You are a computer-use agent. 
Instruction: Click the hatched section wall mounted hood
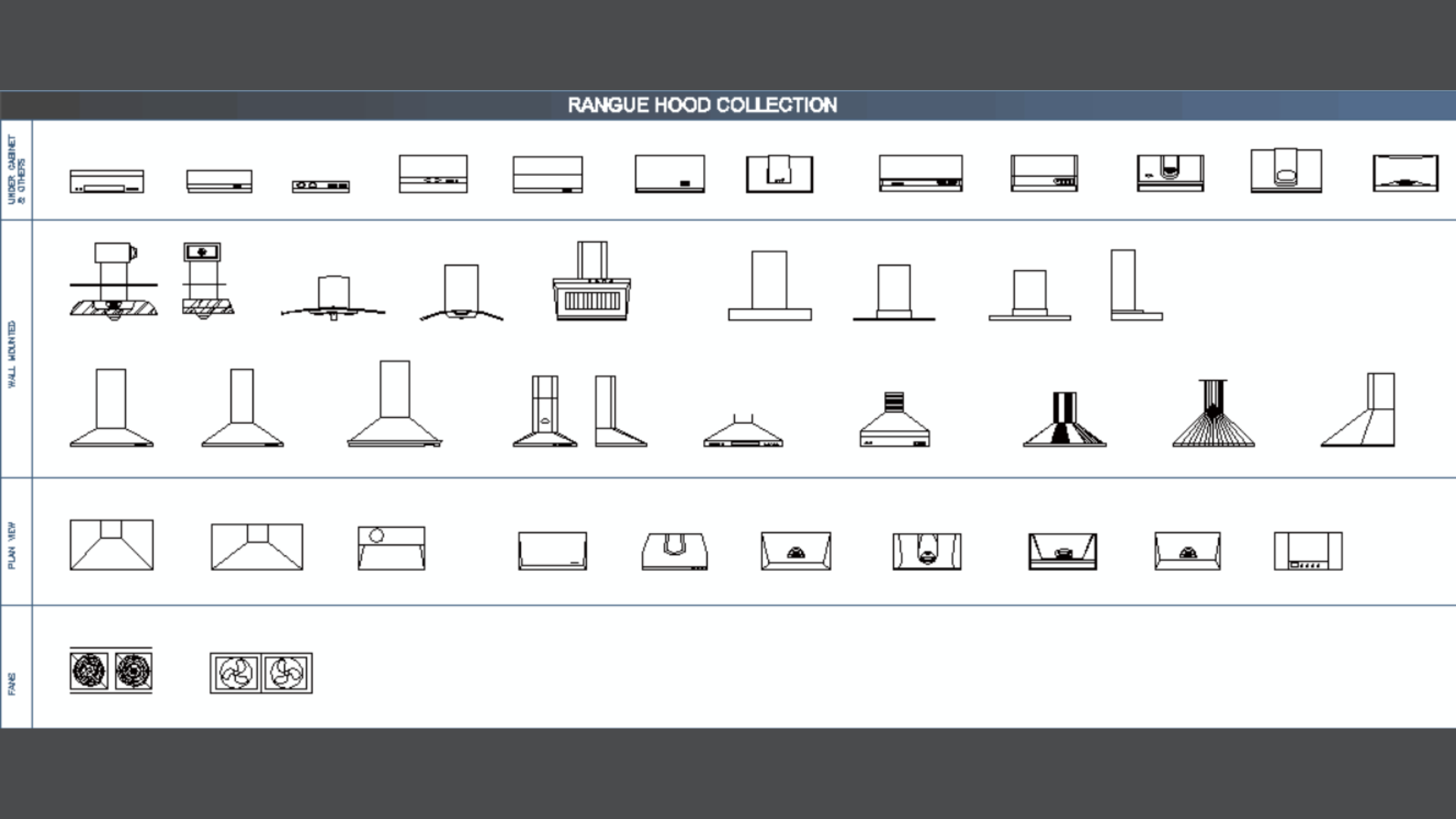click(x=114, y=281)
